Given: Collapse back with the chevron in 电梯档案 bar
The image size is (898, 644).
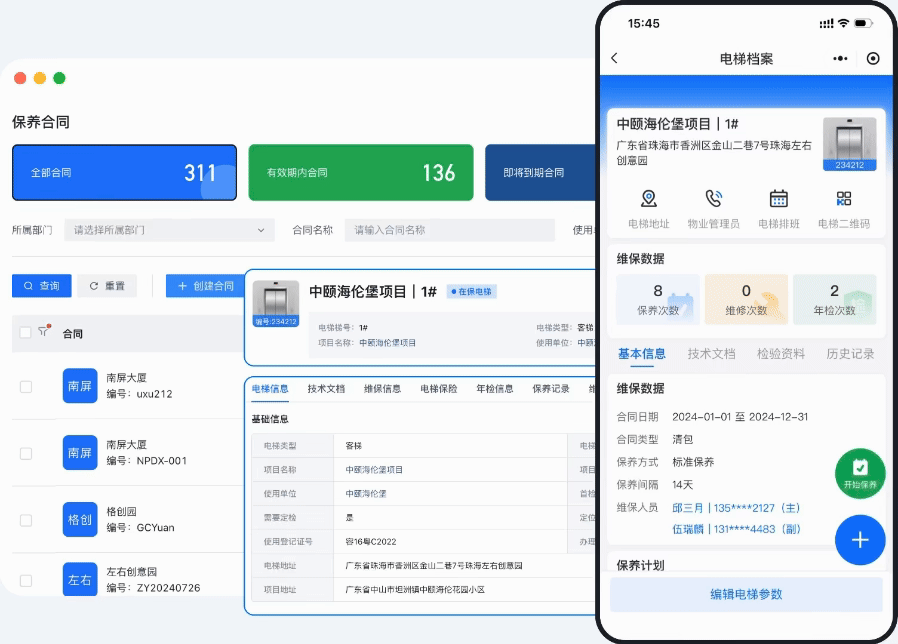Looking at the screenshot, I should pos(614,58).
